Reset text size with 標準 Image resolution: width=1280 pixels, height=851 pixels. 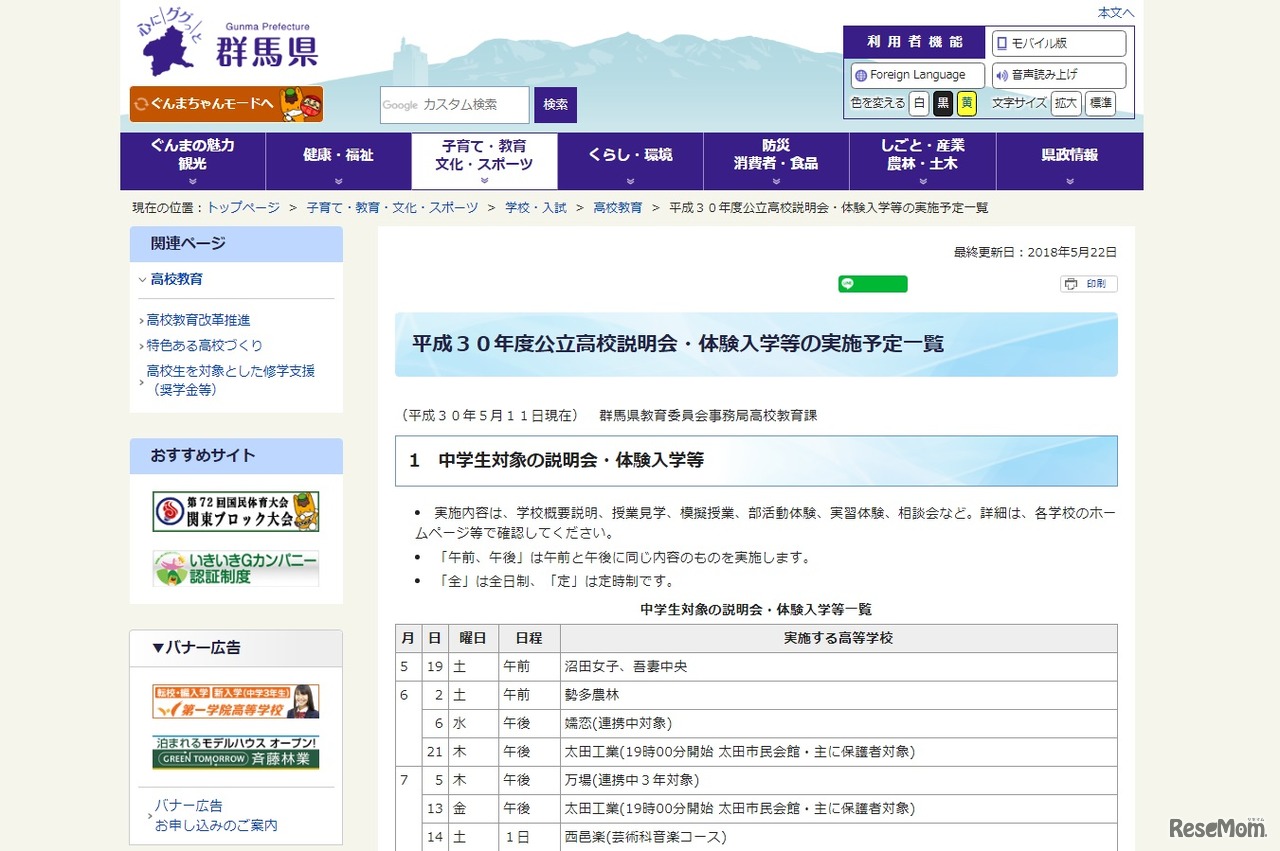(1100, 103)
